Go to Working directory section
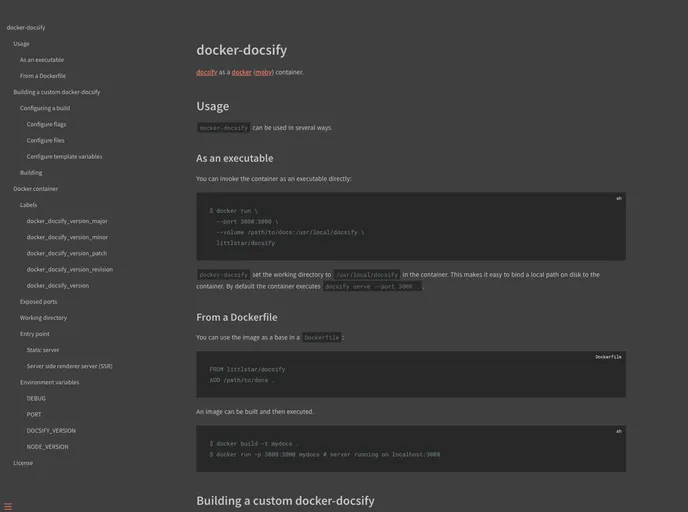The height and width of the screenshot is (512, 688). pyautogui.click(x=43, y=318)
